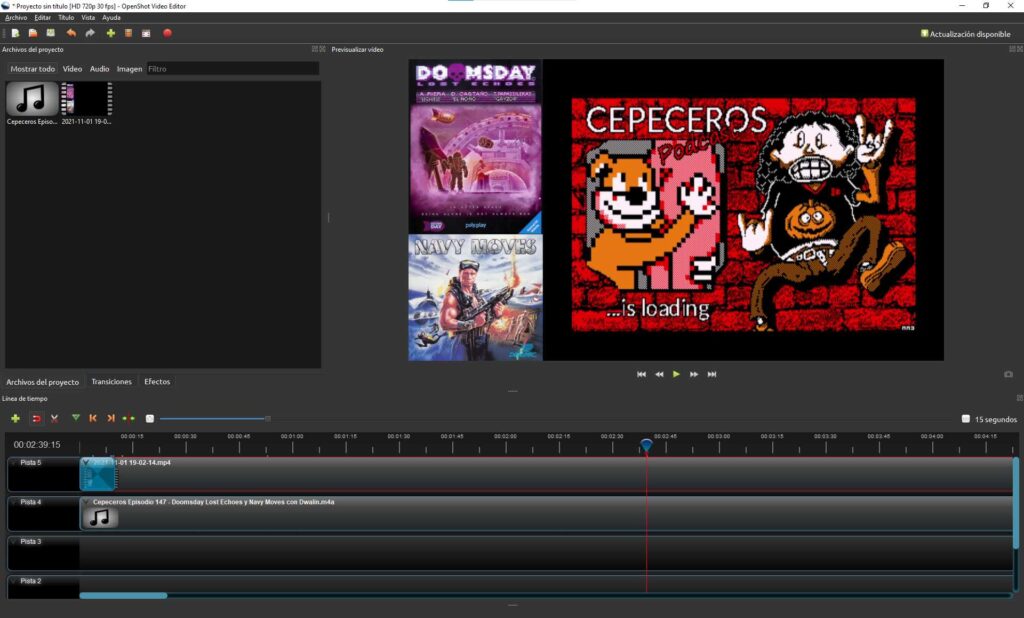The height and width of the screenshot is (618, 1024).
Task: Jump to end of video preview
Action: point(712,374)
